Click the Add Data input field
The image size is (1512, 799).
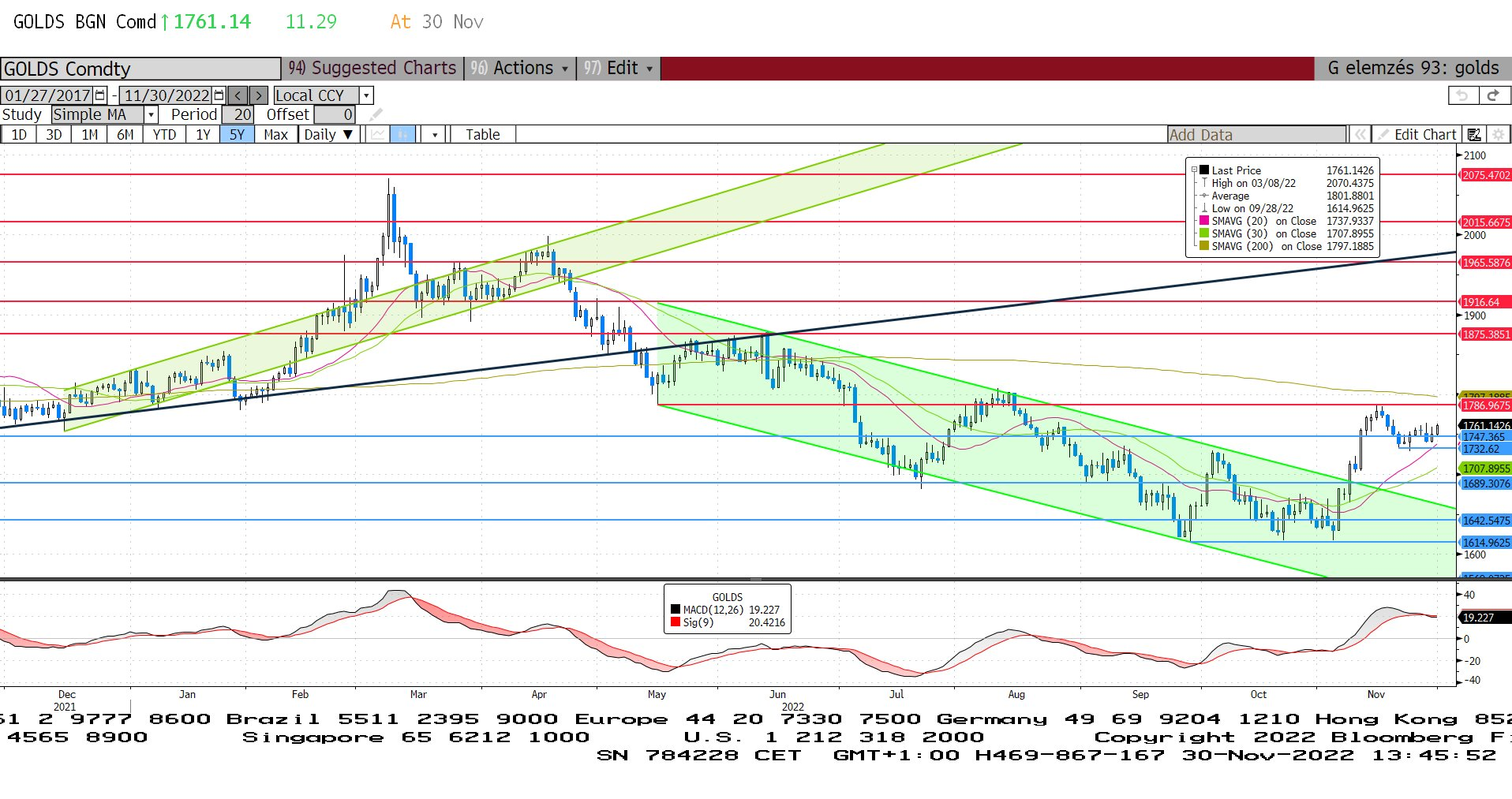tap(1256, 135)
